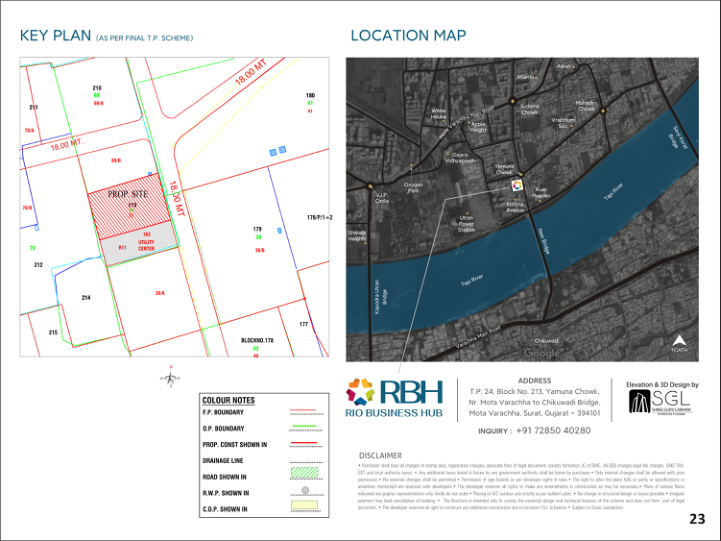Click the 'BLOCKNO.178' label

[257, 341]
